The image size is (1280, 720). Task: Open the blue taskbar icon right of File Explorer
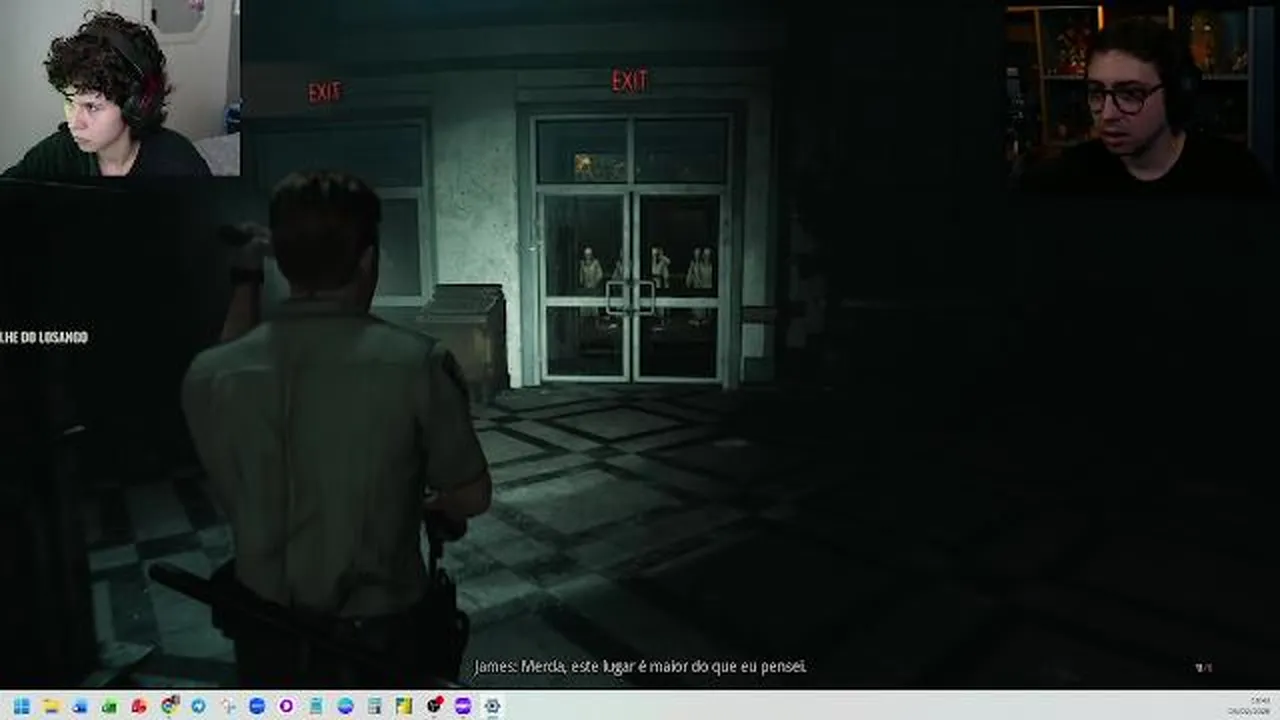tap(80, 706)
